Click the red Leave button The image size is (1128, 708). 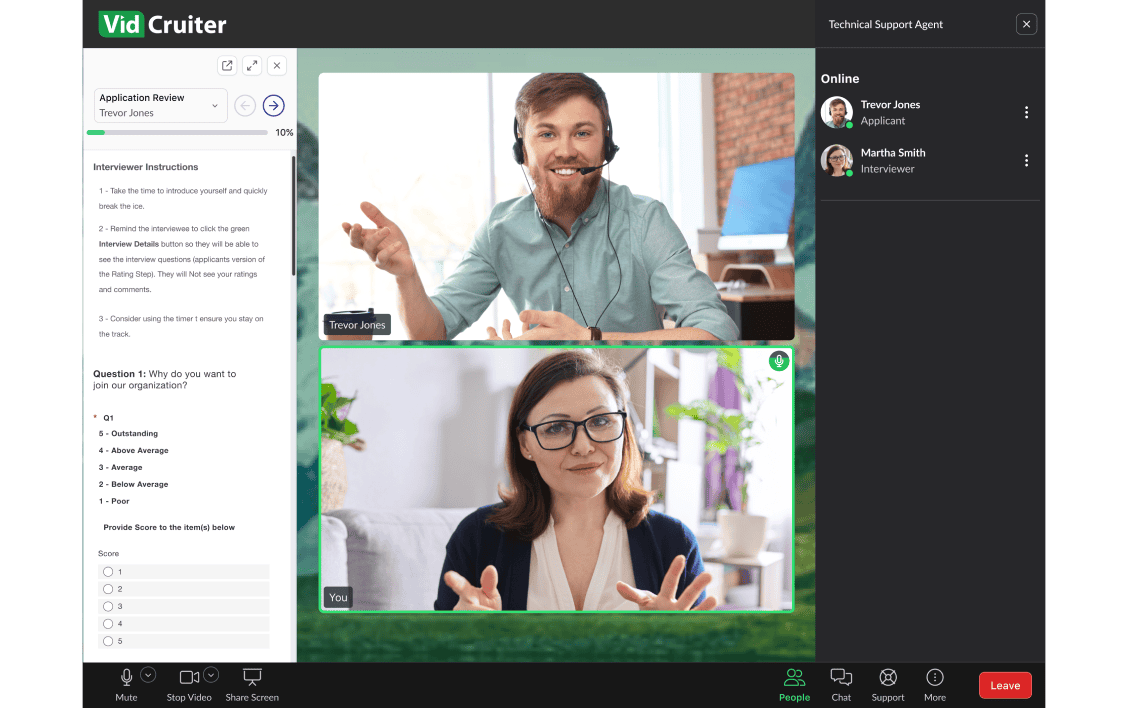click(1005, 685)
